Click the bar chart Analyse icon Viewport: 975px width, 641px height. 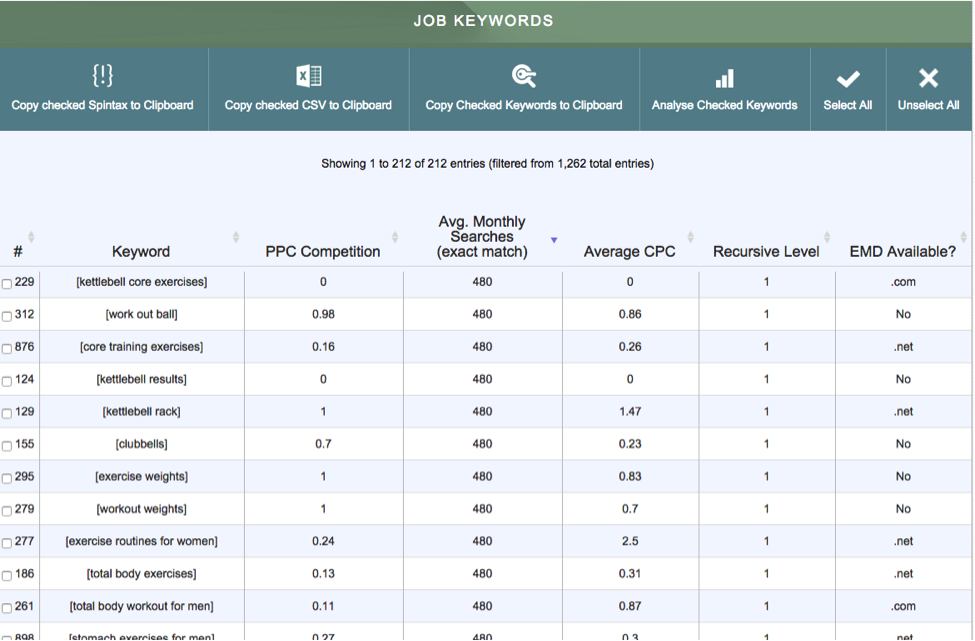point(724,78)
